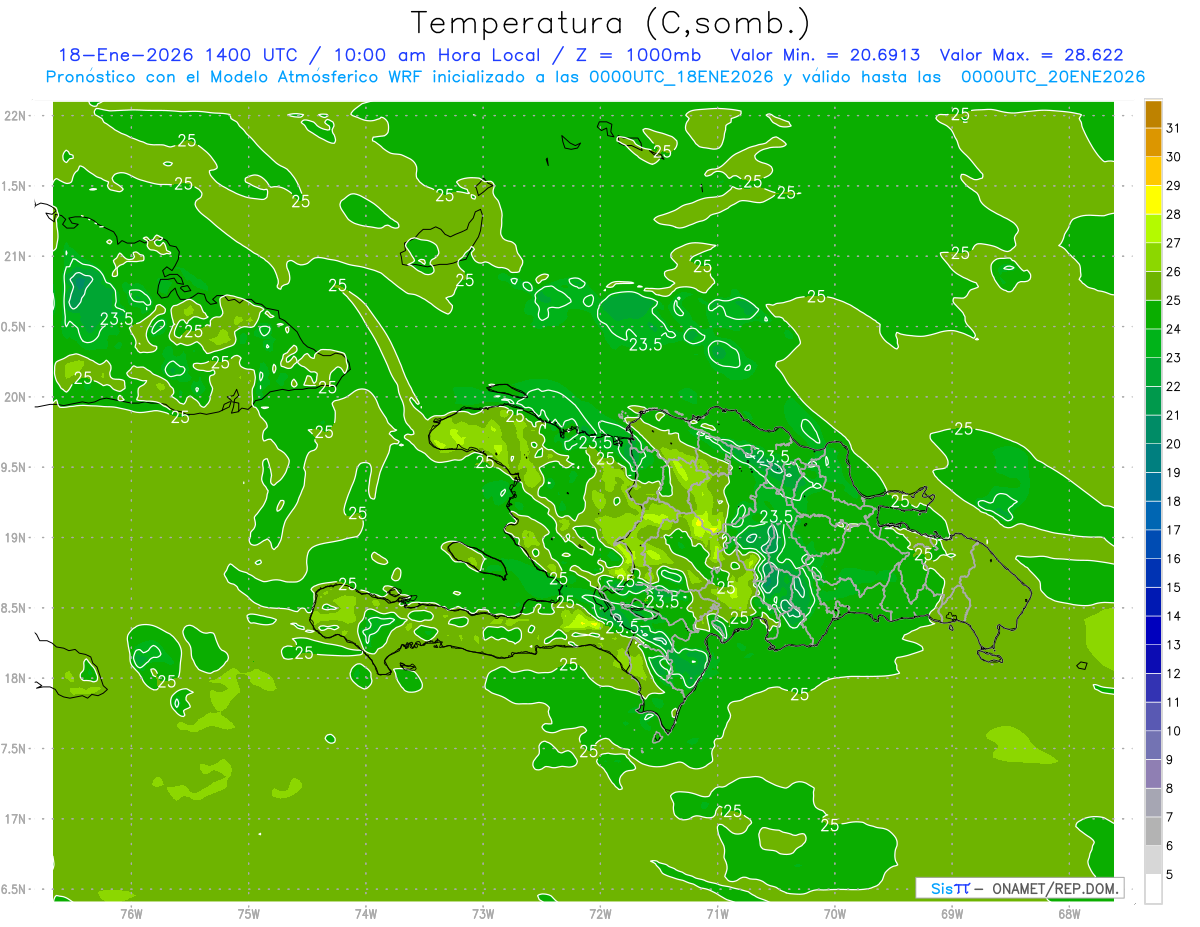Click the '76W' longitude axis label
The height and width of the screenshot is (927, 1200).
[x=131, y=913]
